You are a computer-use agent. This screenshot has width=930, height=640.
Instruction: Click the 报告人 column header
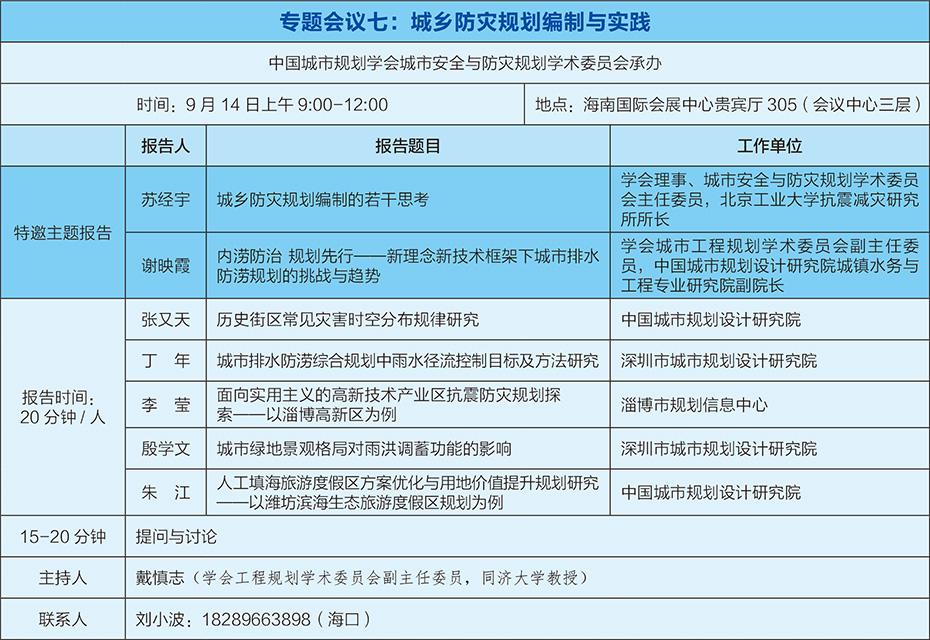(x=165, y=146)
